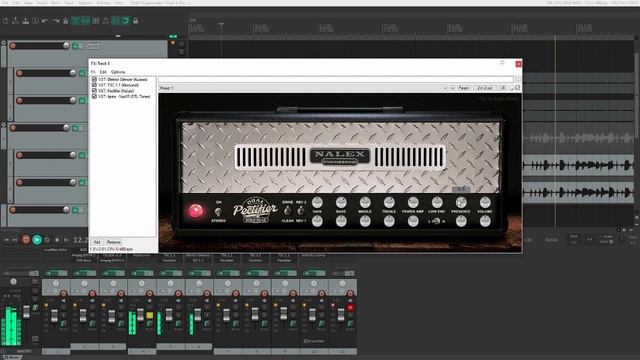Flip the ON/STEREO toggle switch on the amp

(218, 211)
